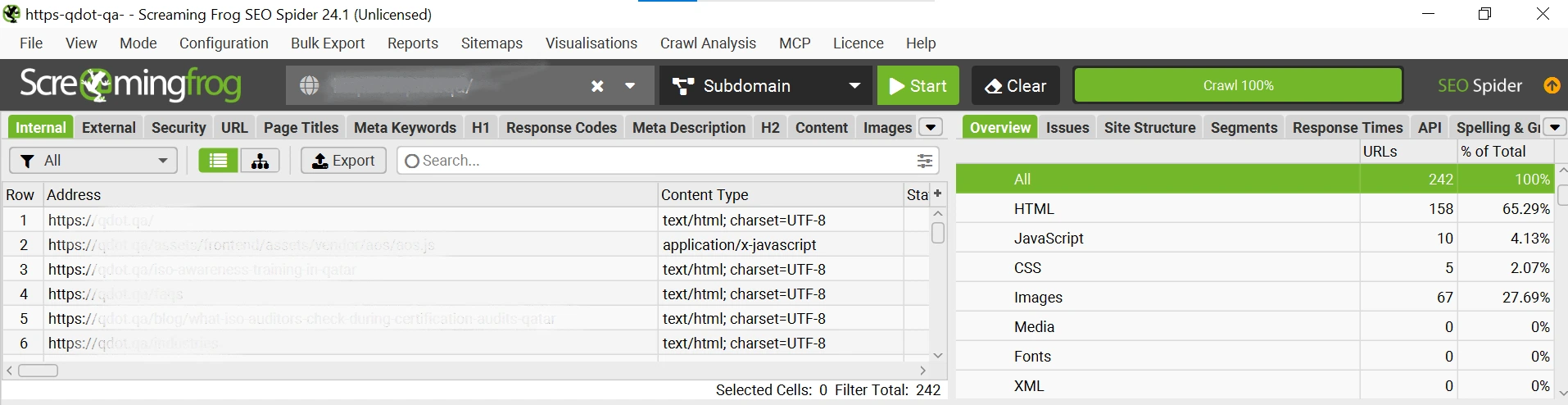
Task: Open the Response Times tab
Action: (x=1348, y=127)
